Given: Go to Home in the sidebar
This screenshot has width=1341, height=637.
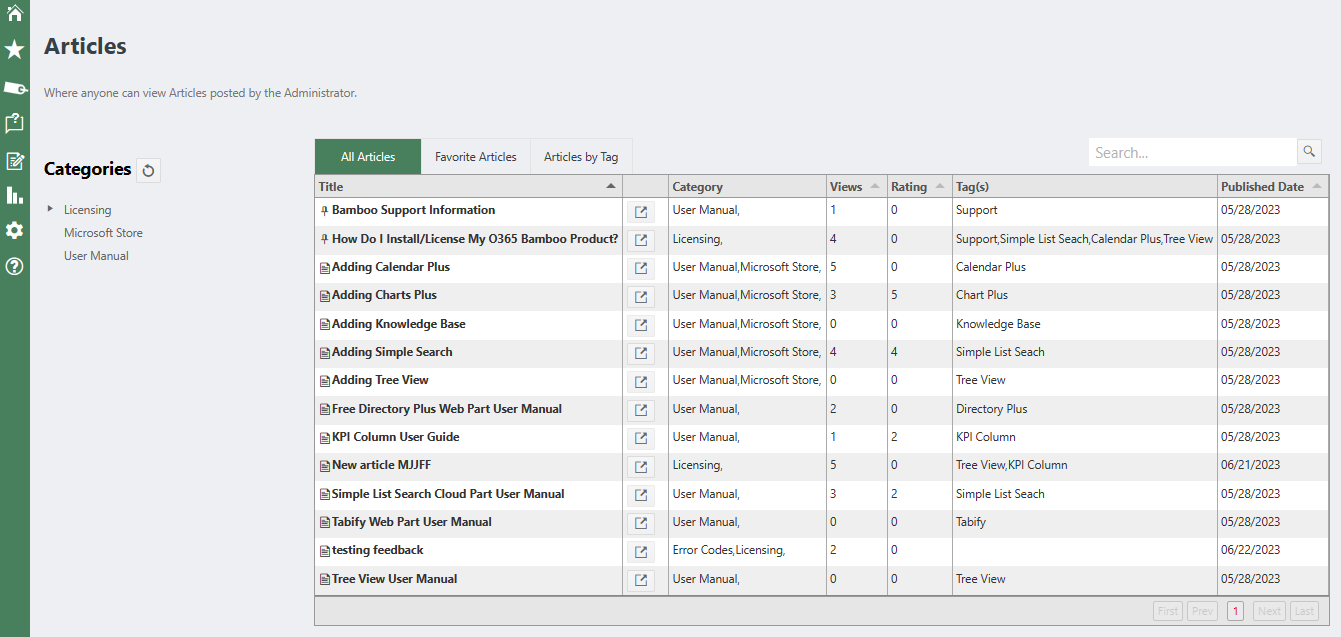Looking at the screenshot, I should pyautogui.click(x=14, y=13).
